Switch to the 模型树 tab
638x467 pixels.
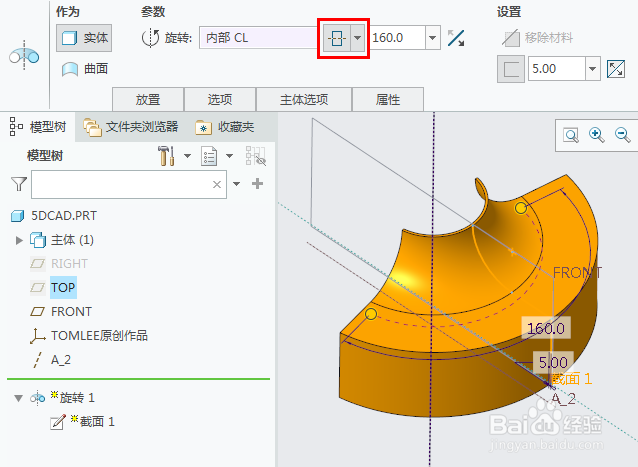pos(38,127)
